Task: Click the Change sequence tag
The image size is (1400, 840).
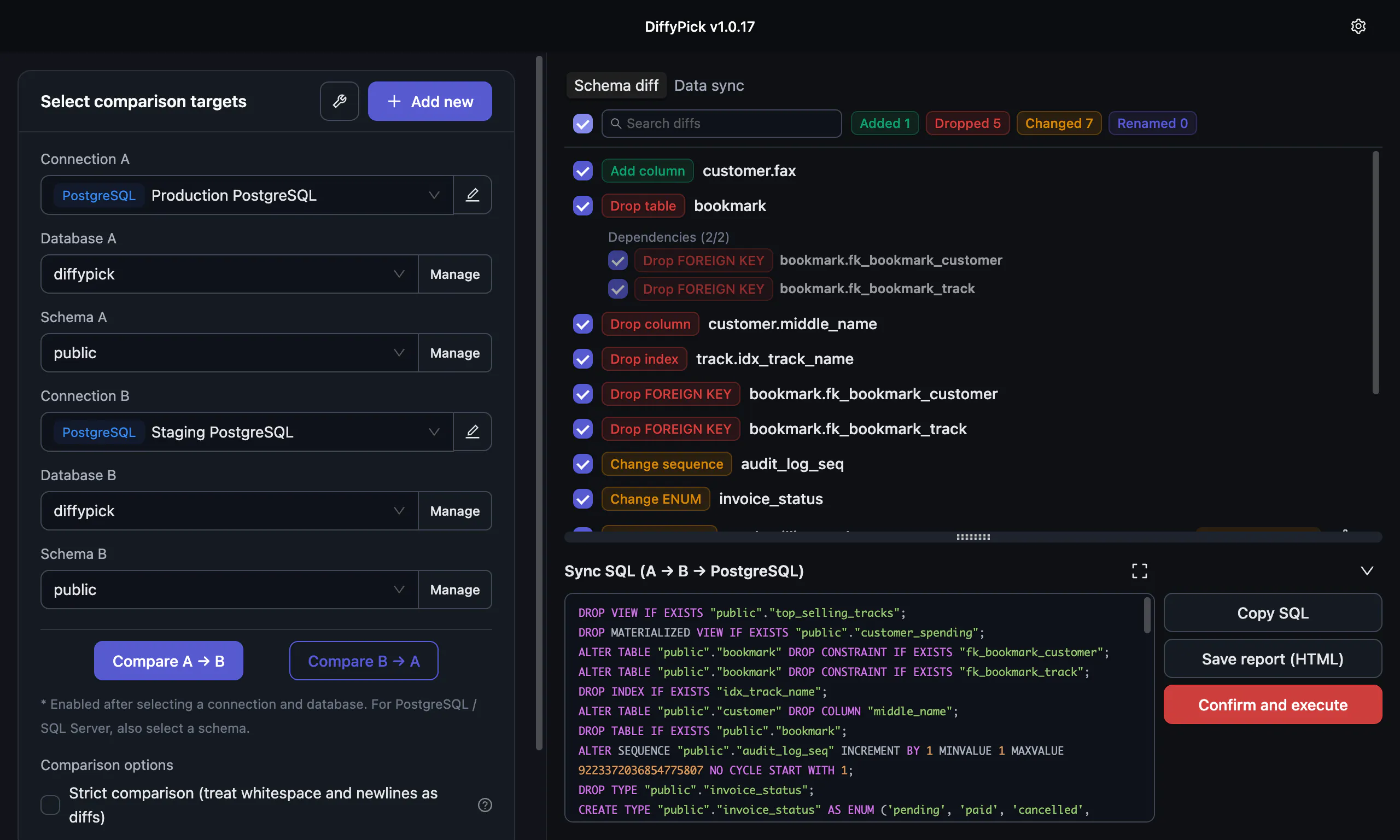Action: click(x=667, y=464)
